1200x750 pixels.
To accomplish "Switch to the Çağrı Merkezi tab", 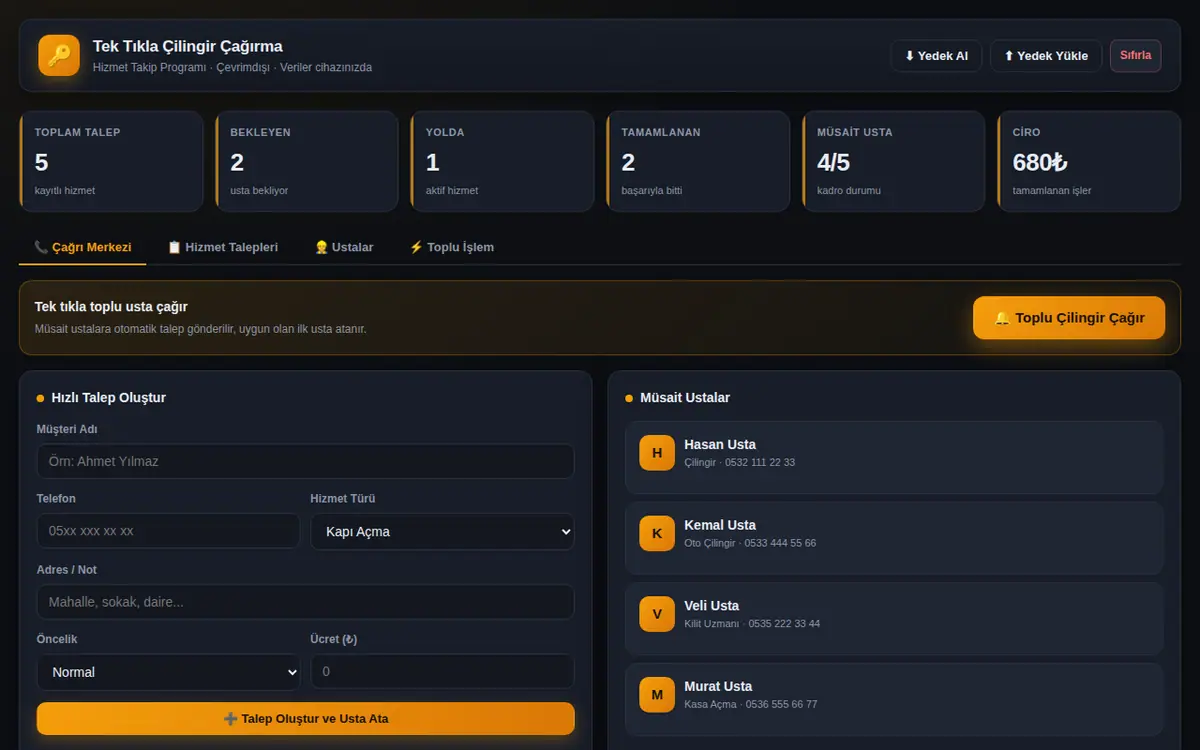I will 83,247.
